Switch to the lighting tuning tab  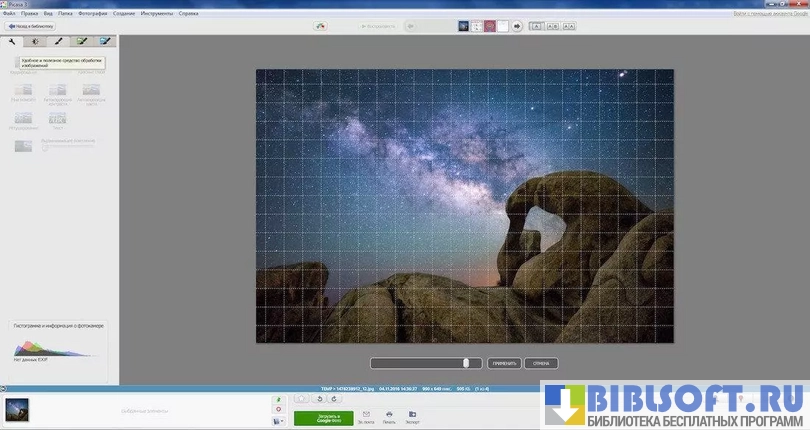[36, 42]
